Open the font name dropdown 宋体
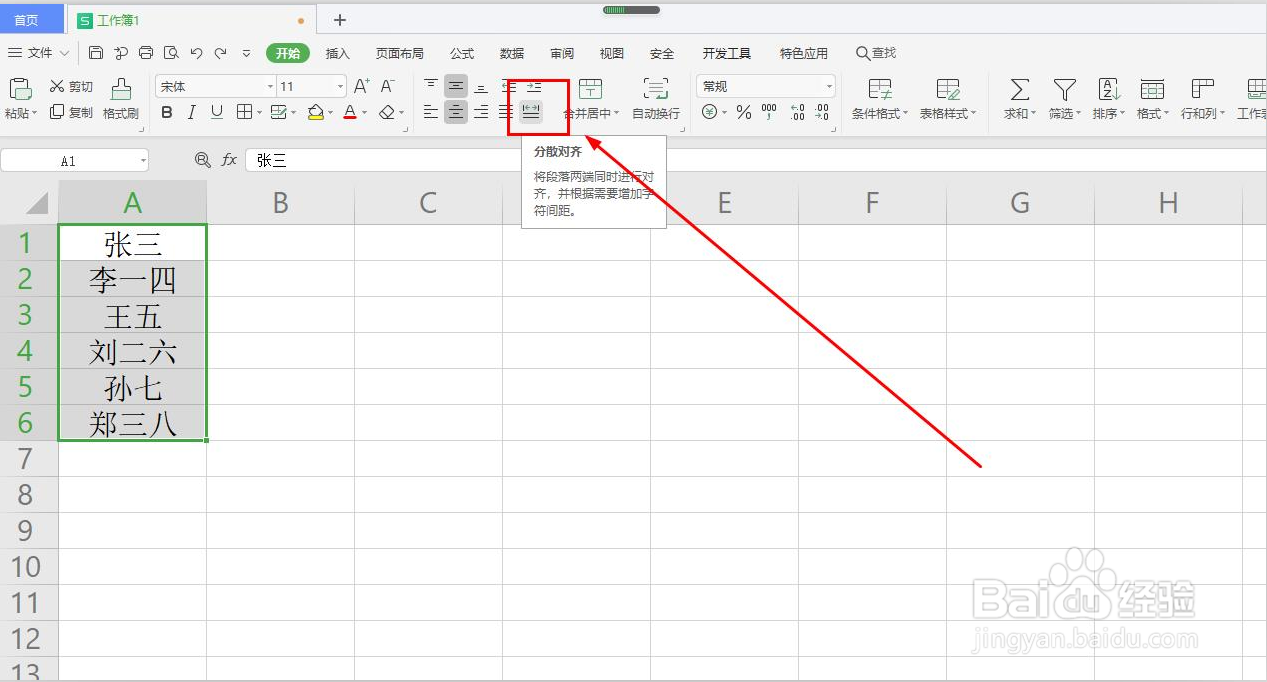This screenshot has width=1267, height=682. pyautogui.click(x=270, y=87)
